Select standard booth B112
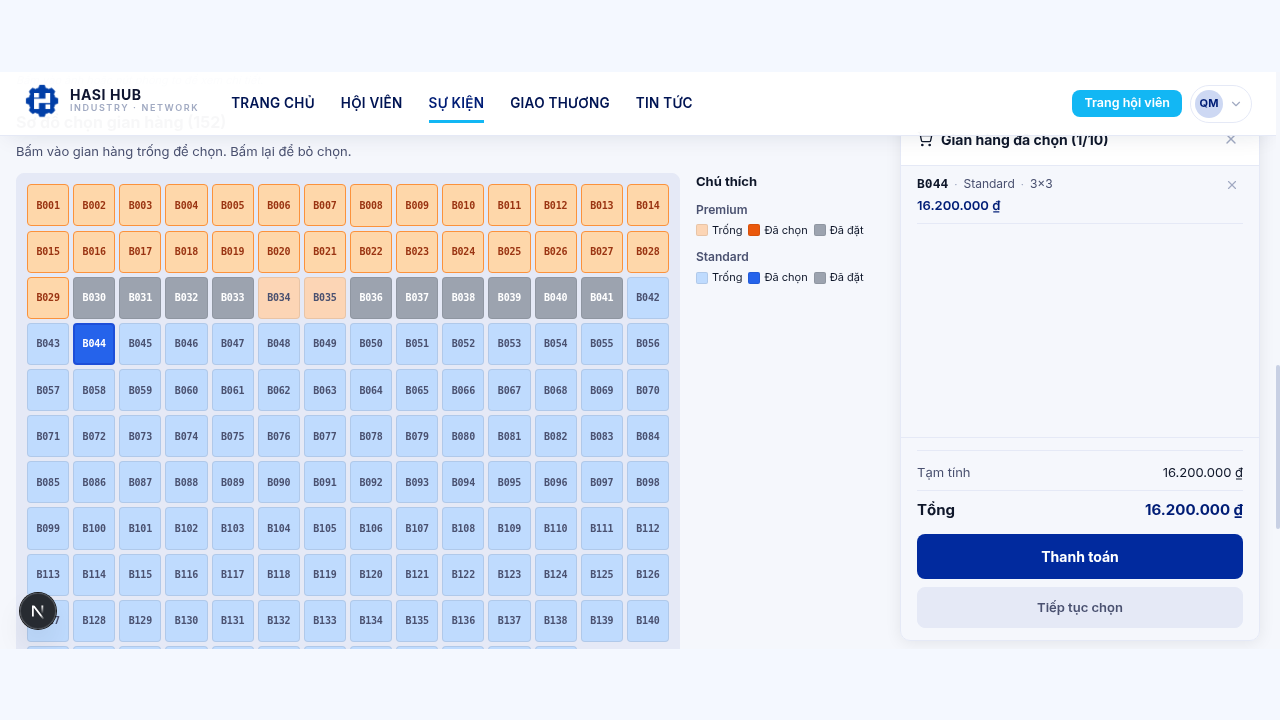Viewport: 1280px width, 720px height. [648, 528]
